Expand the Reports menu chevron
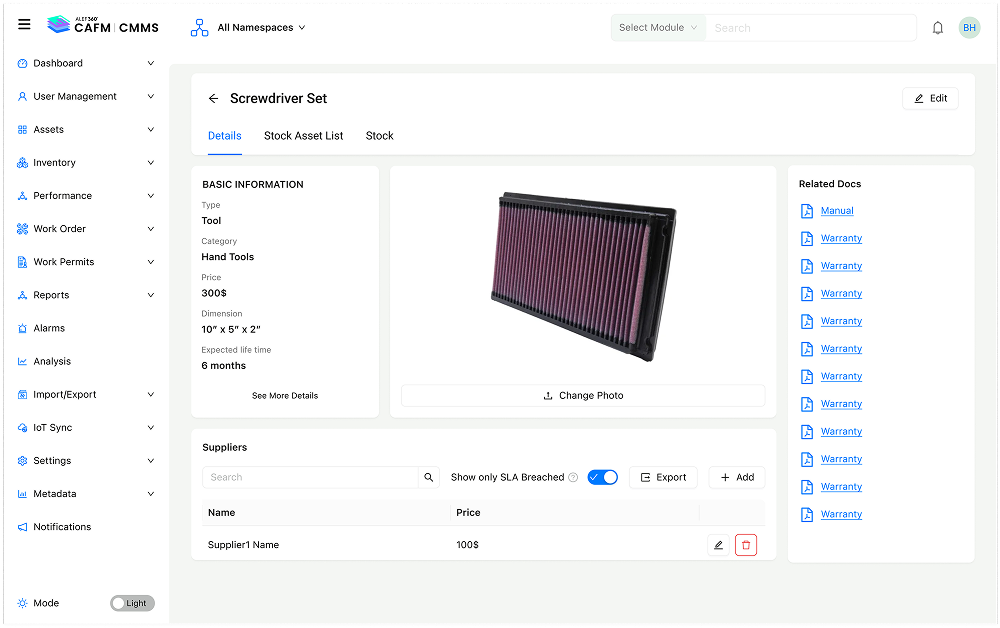 pos(151,295)
